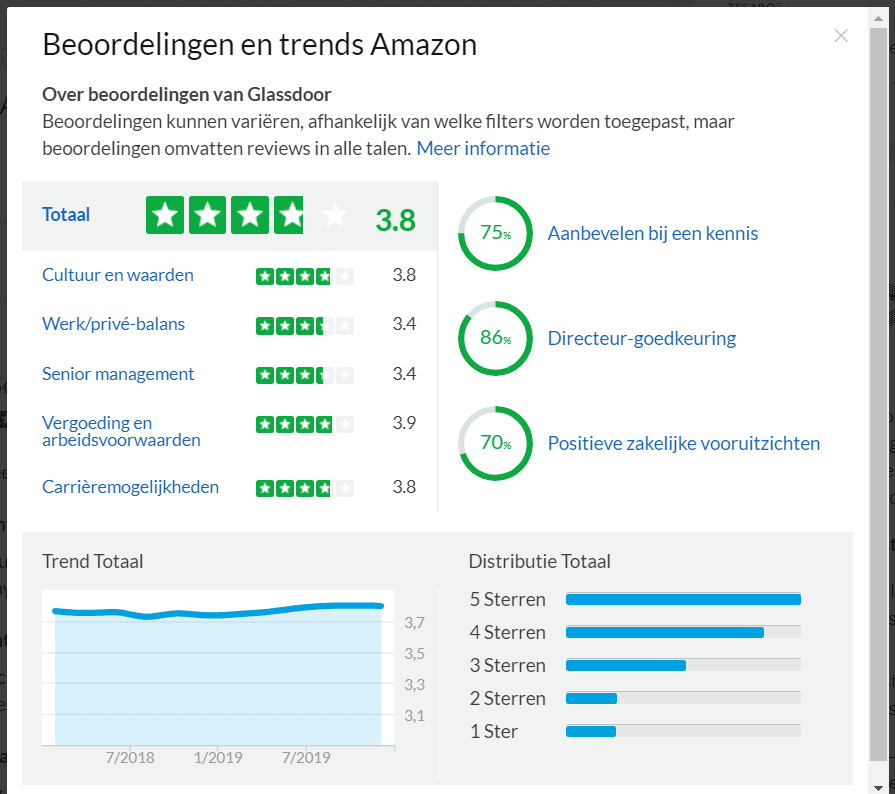The width and height of the screenshot is (895, 794).
Task: Click the 86% approval circle icon
Action: click(495, 338)
